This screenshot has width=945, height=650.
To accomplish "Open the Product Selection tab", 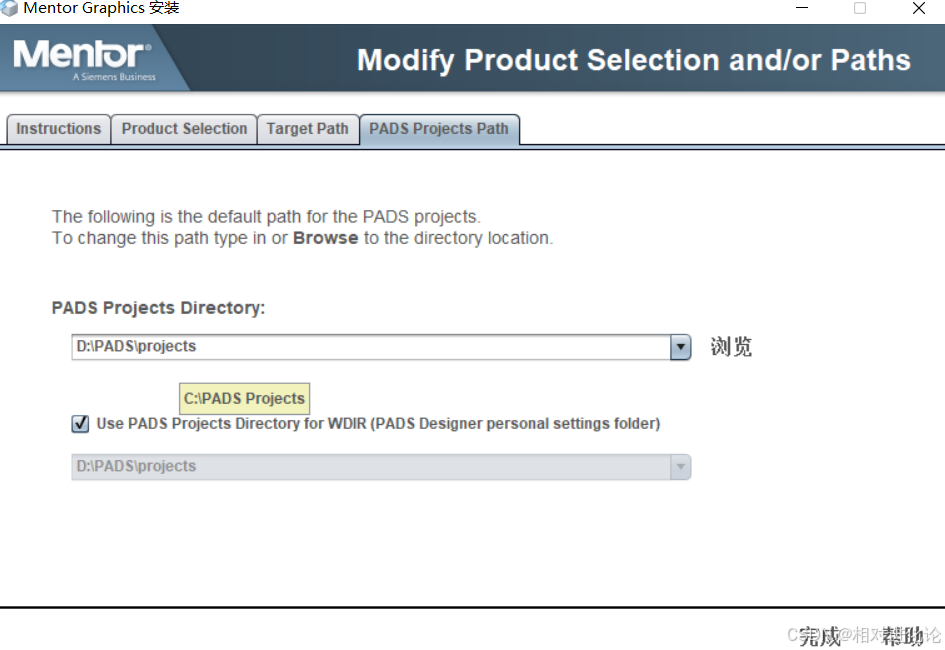I will [184, 129].
